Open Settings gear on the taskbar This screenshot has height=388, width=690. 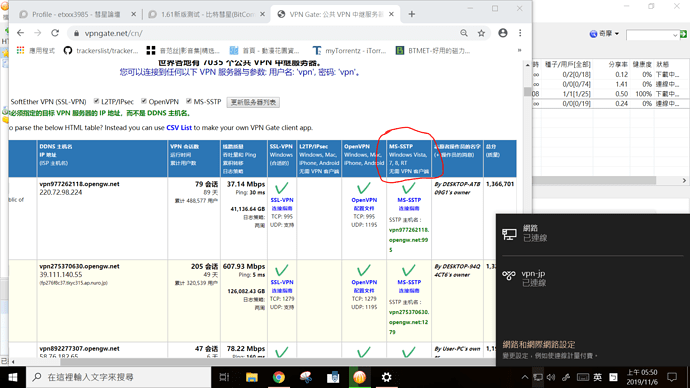(x=386, y=377)
